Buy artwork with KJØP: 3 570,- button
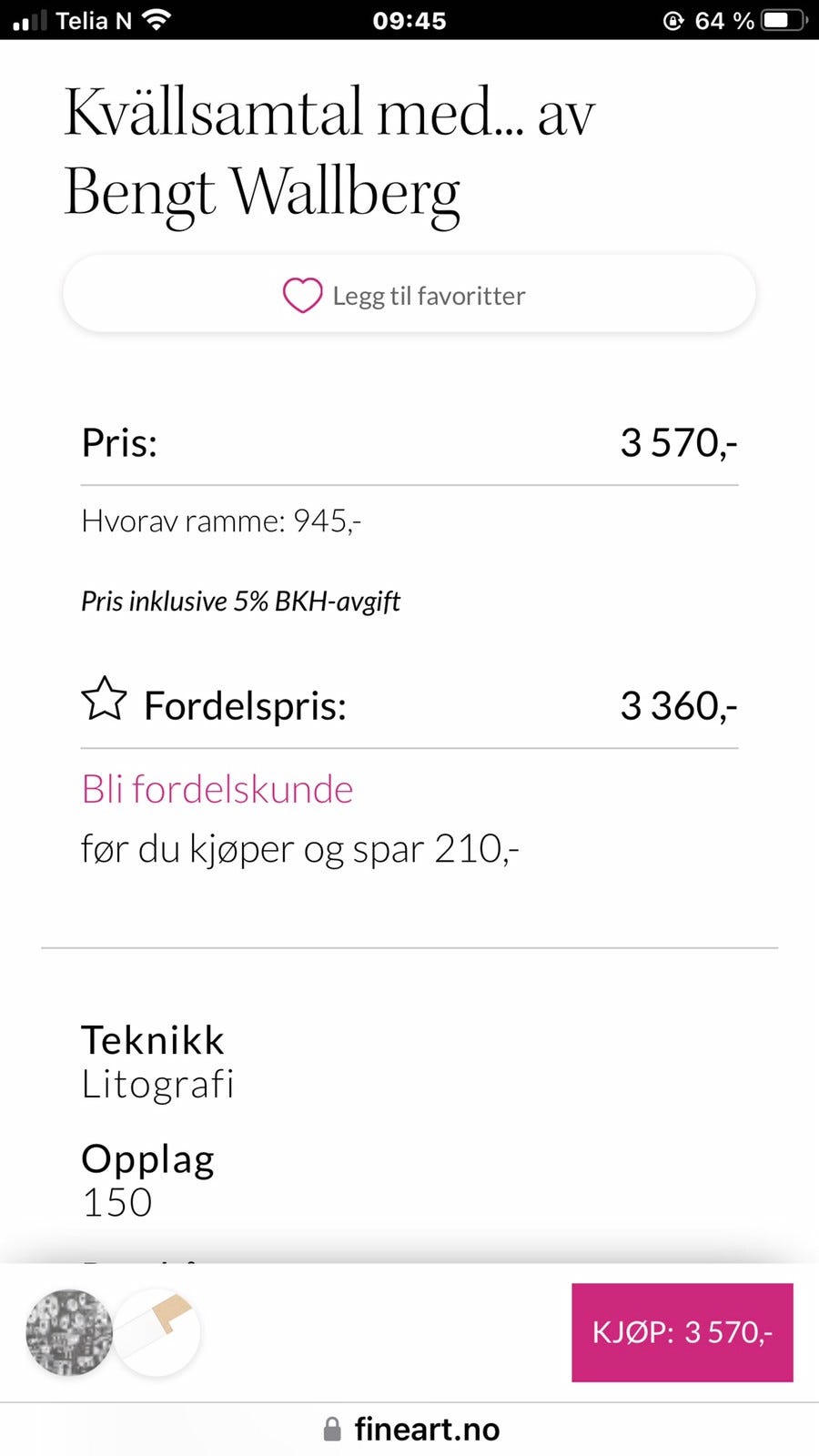This screenshot has height=1456, width=819. click(x=682, y=1332)
